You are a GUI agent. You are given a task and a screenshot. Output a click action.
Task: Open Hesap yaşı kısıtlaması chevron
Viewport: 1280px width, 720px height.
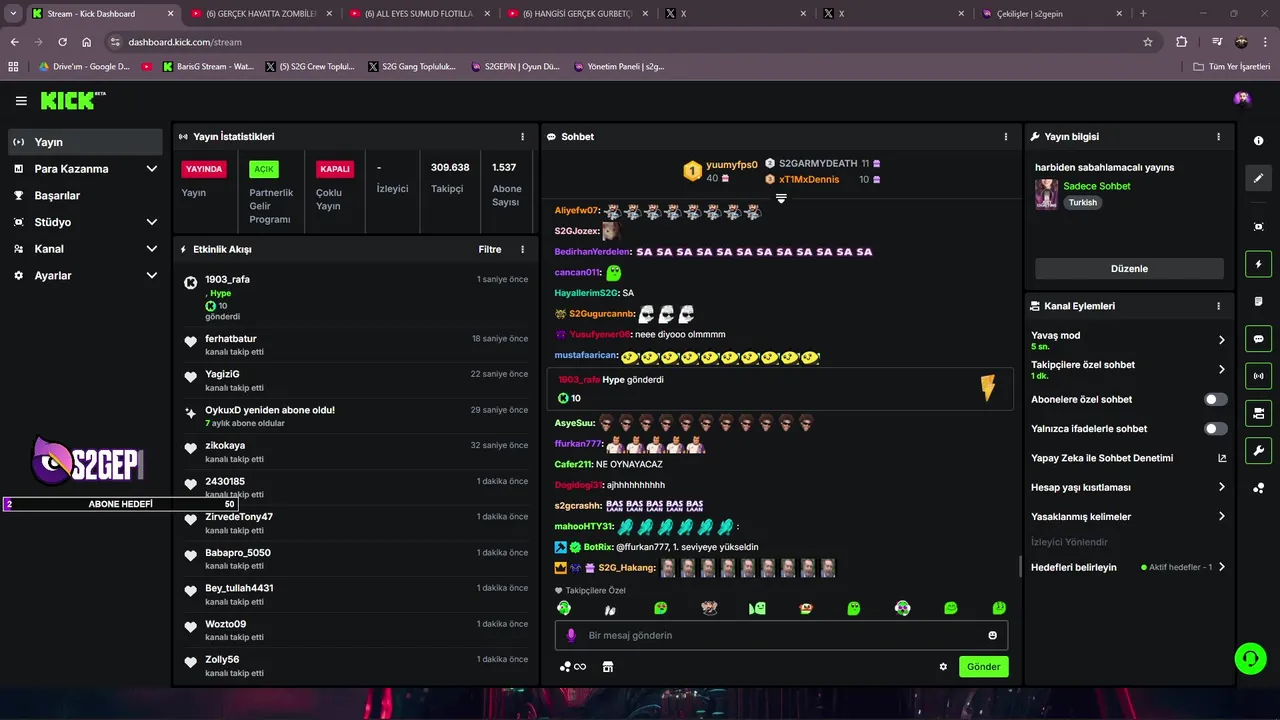[1222, 487]
